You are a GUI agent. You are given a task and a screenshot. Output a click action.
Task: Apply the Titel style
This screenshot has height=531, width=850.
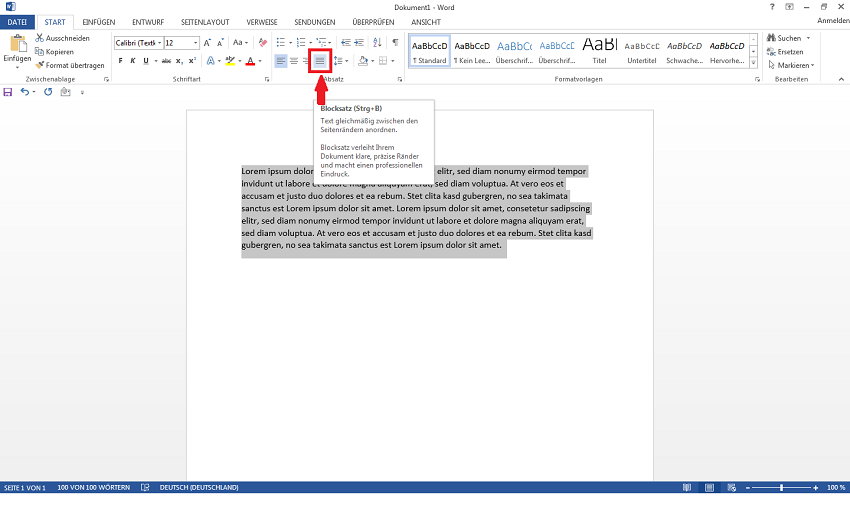pyautogui.click(x=600, y=51)
